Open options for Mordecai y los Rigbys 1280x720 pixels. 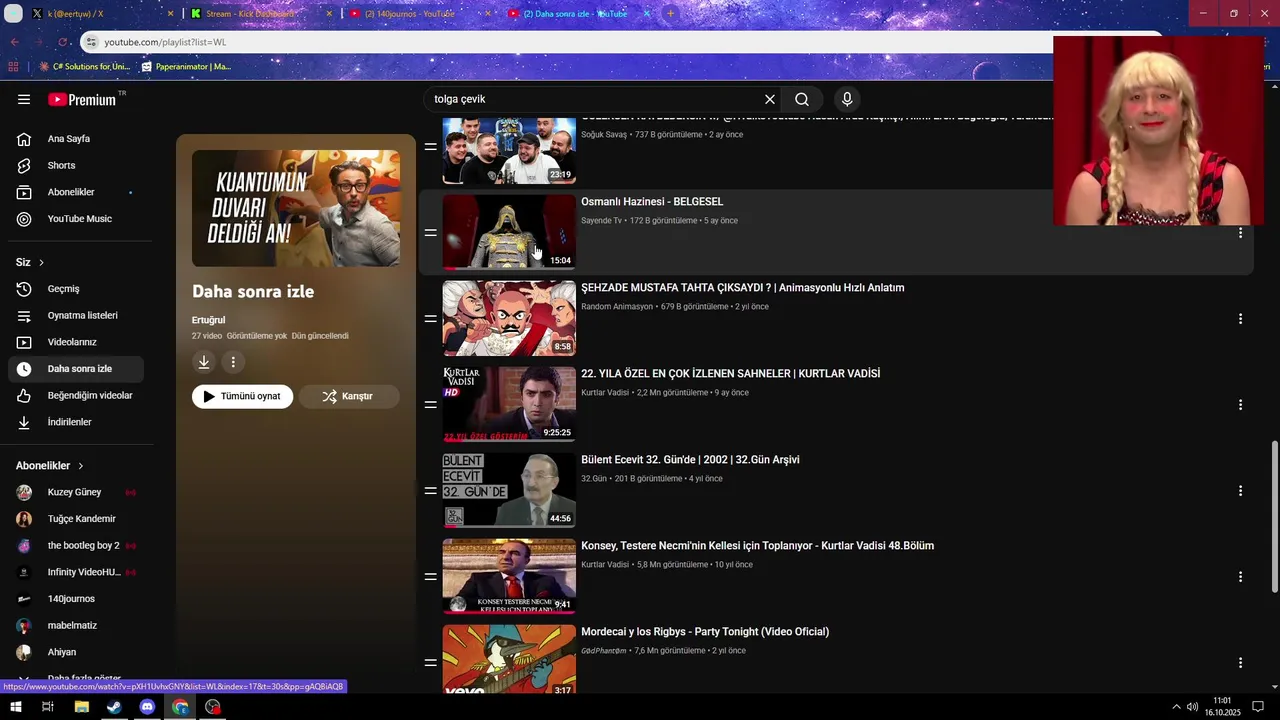click(1240, 662)
